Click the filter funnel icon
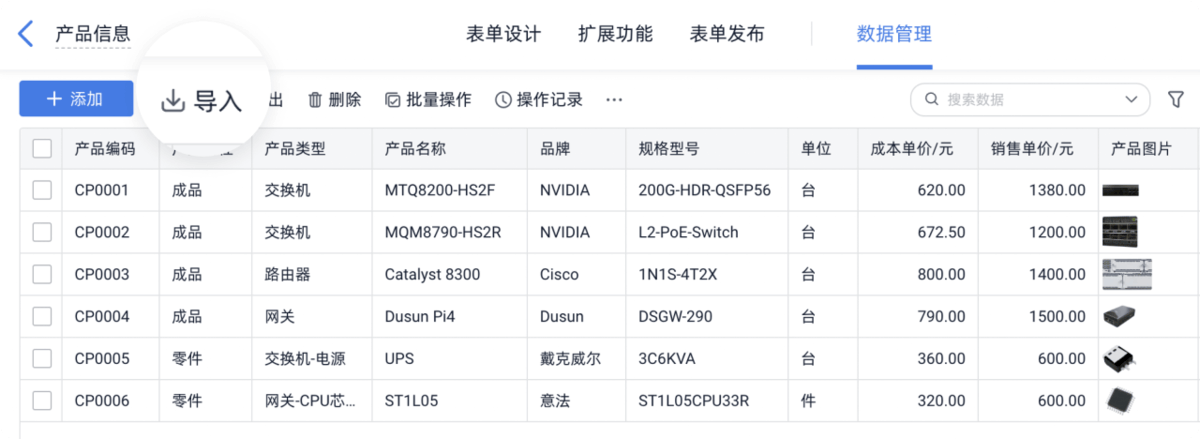This screenshot has width=1200, height=439. pyautogui.click(x=1176, y=99)
